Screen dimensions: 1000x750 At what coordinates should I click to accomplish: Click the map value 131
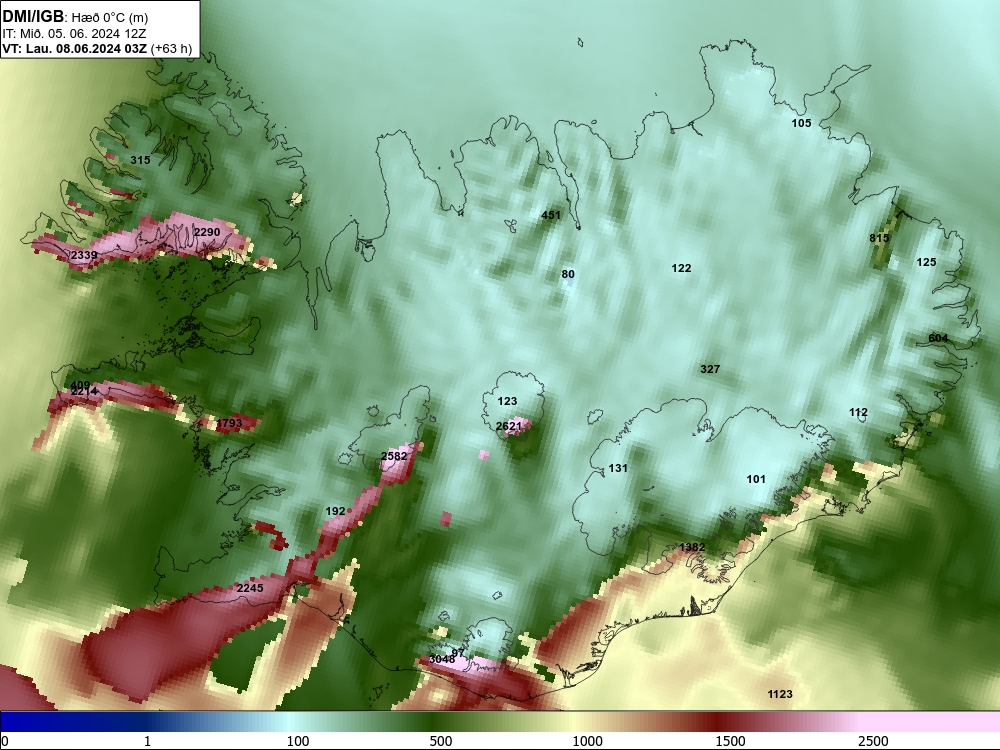618,468
